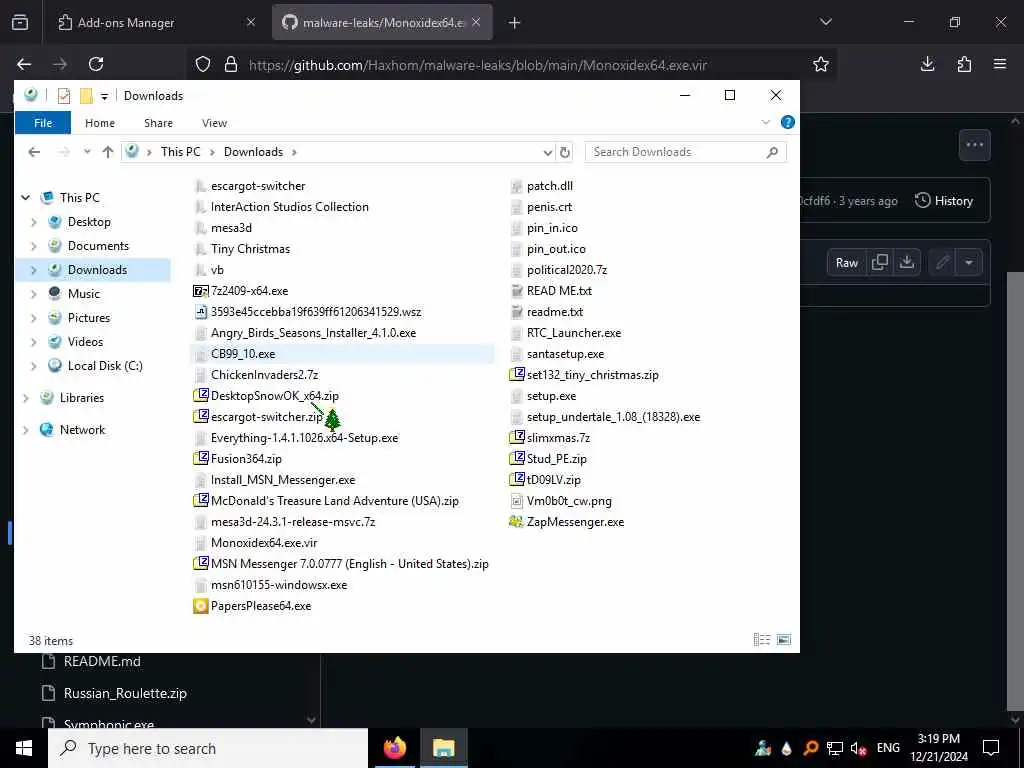Open README.md in GitHub file list
The height and width of the screenshot is (768, 1024).
click(102, 661)
